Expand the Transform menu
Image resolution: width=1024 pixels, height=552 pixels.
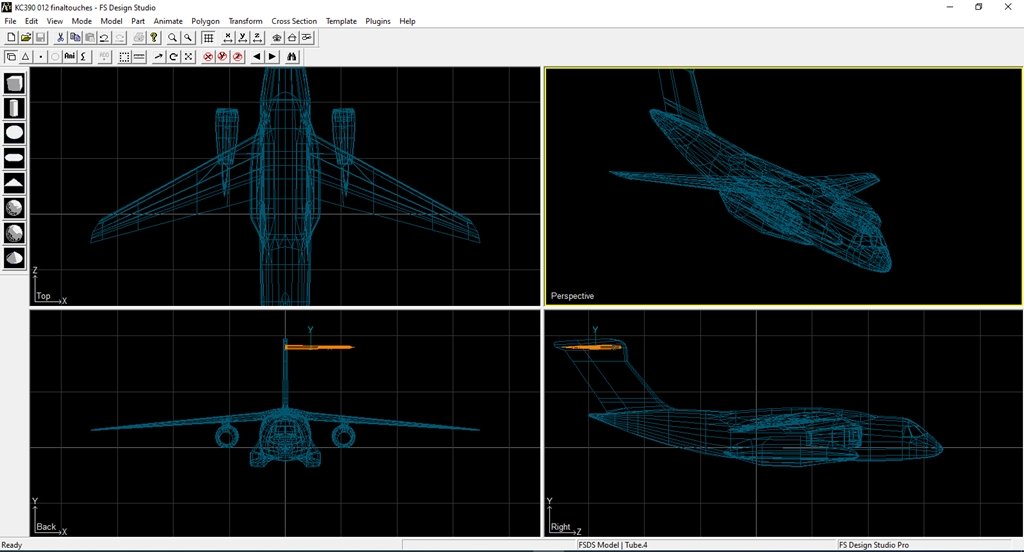point(245,21)
